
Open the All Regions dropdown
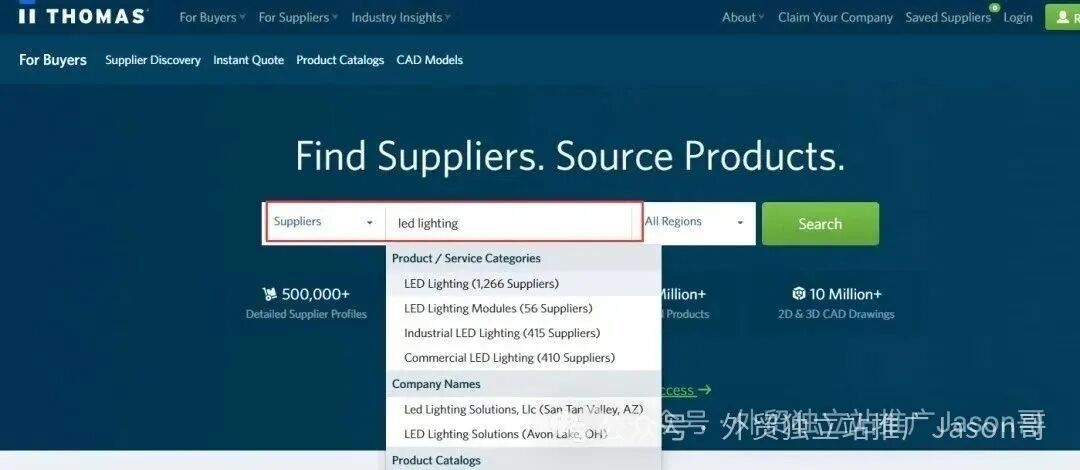(694, 222)
